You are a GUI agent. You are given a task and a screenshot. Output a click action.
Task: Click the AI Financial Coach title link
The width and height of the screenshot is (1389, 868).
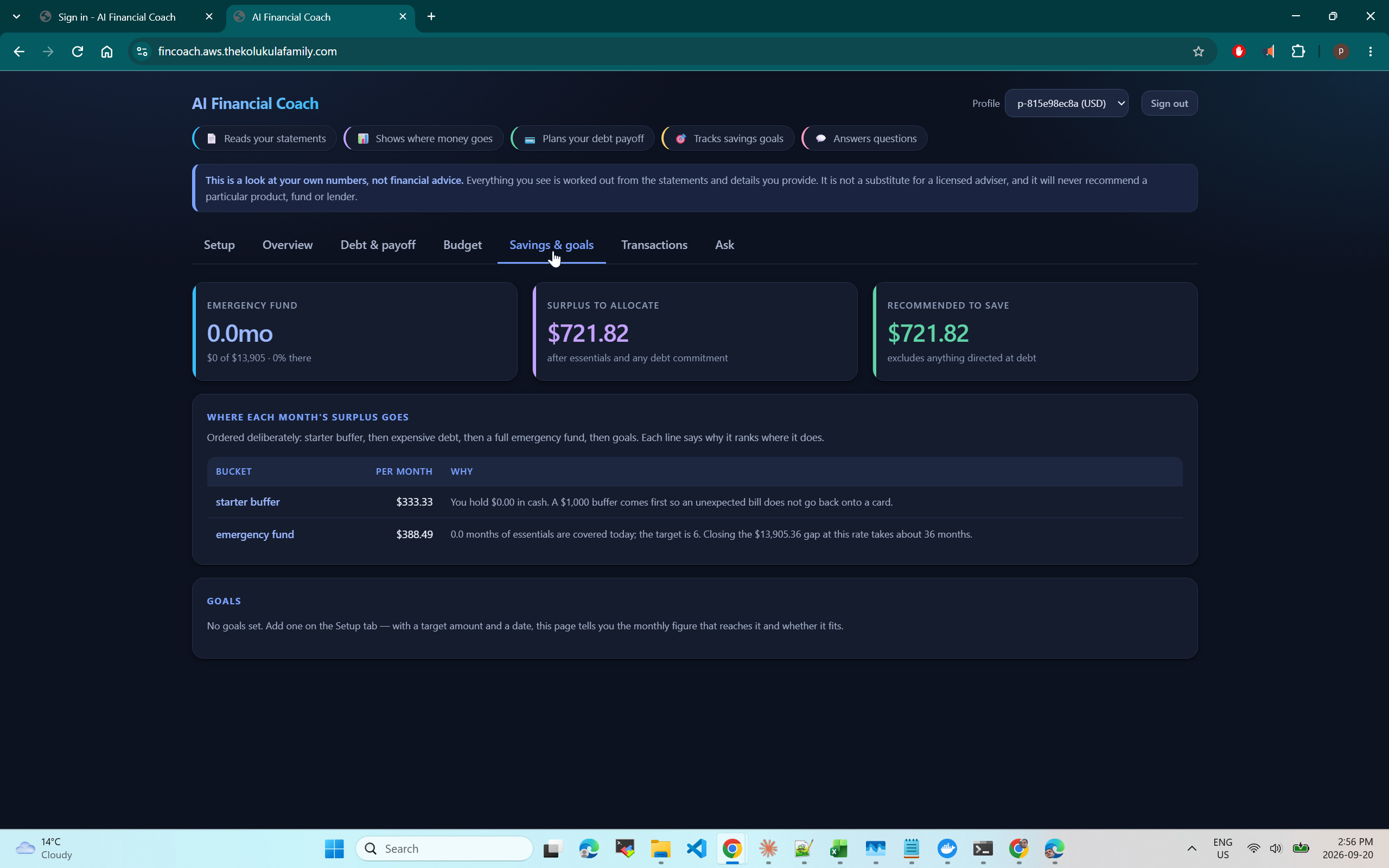point(255,103)
